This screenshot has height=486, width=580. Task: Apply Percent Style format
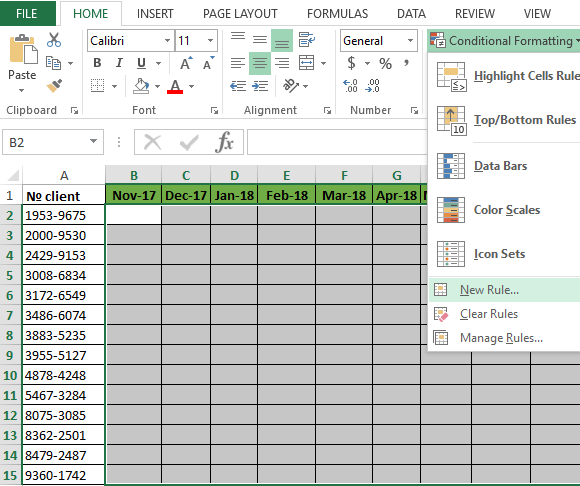coord(385,64)
